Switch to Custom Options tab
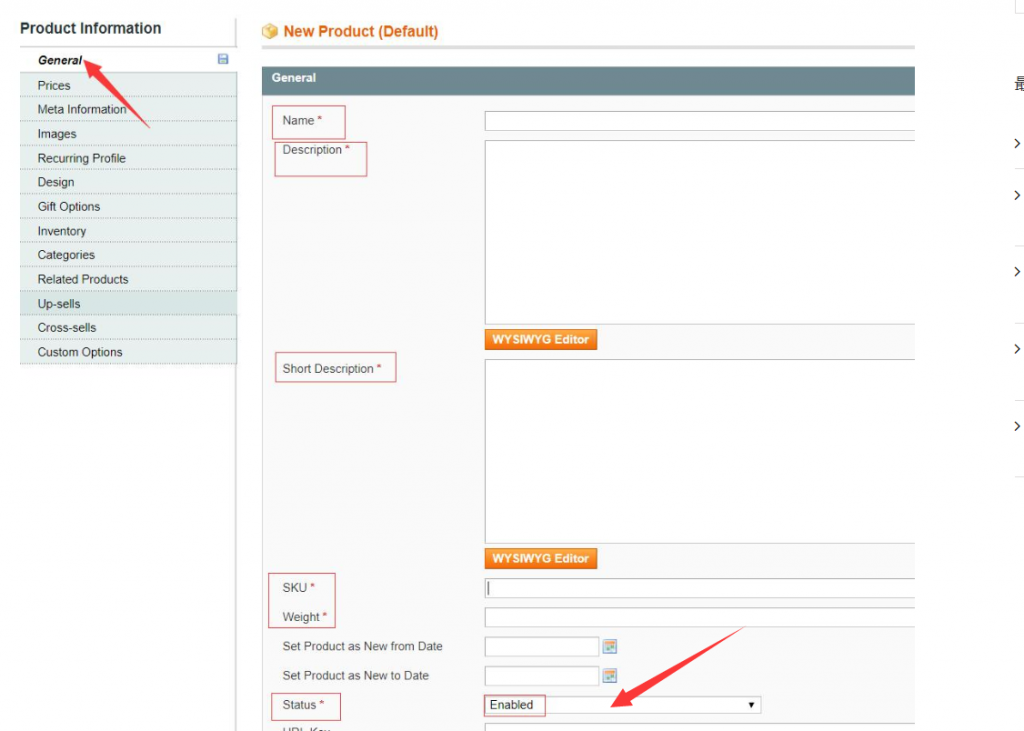The image size is (1024, 731). click(80, 352)
